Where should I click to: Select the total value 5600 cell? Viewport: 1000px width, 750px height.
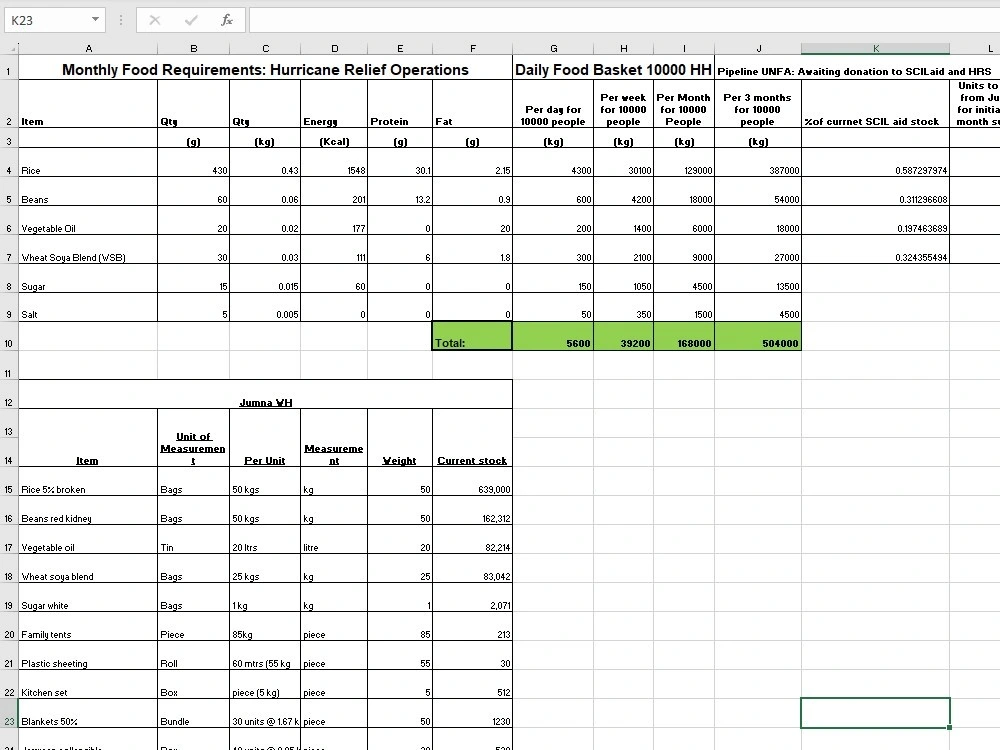tap(553, 337)
